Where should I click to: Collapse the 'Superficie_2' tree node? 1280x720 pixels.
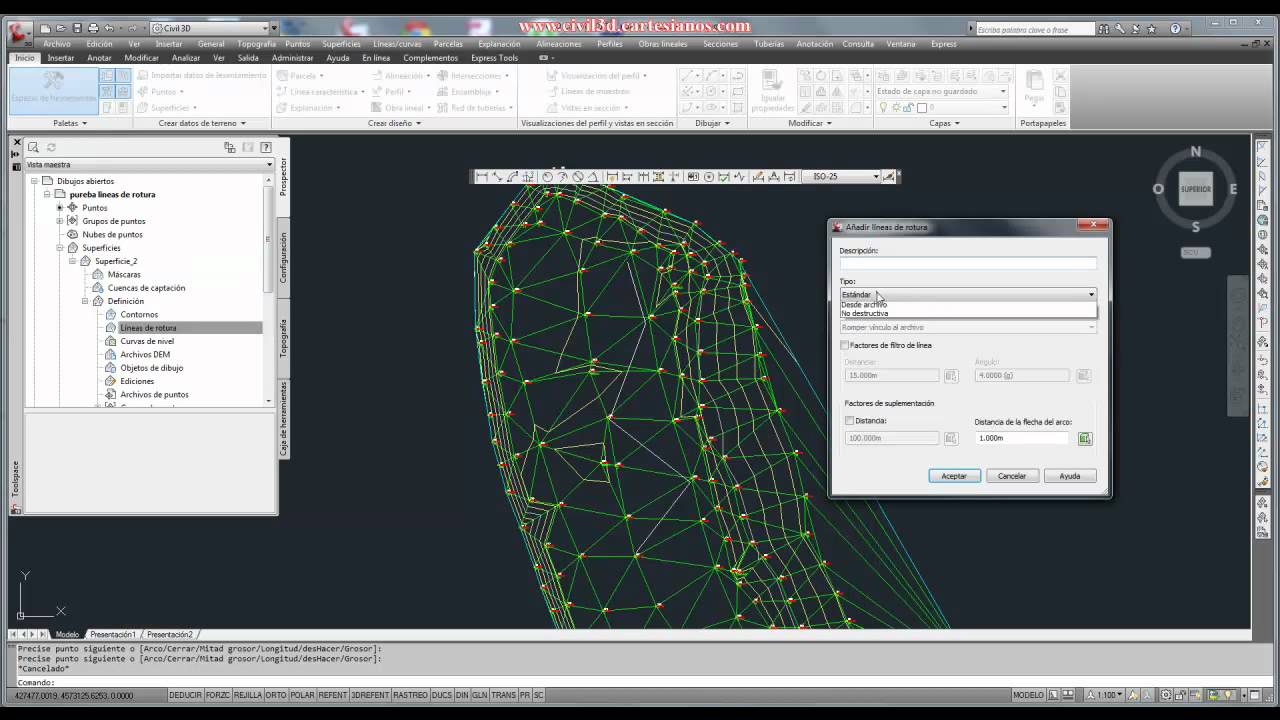(73, 261)
